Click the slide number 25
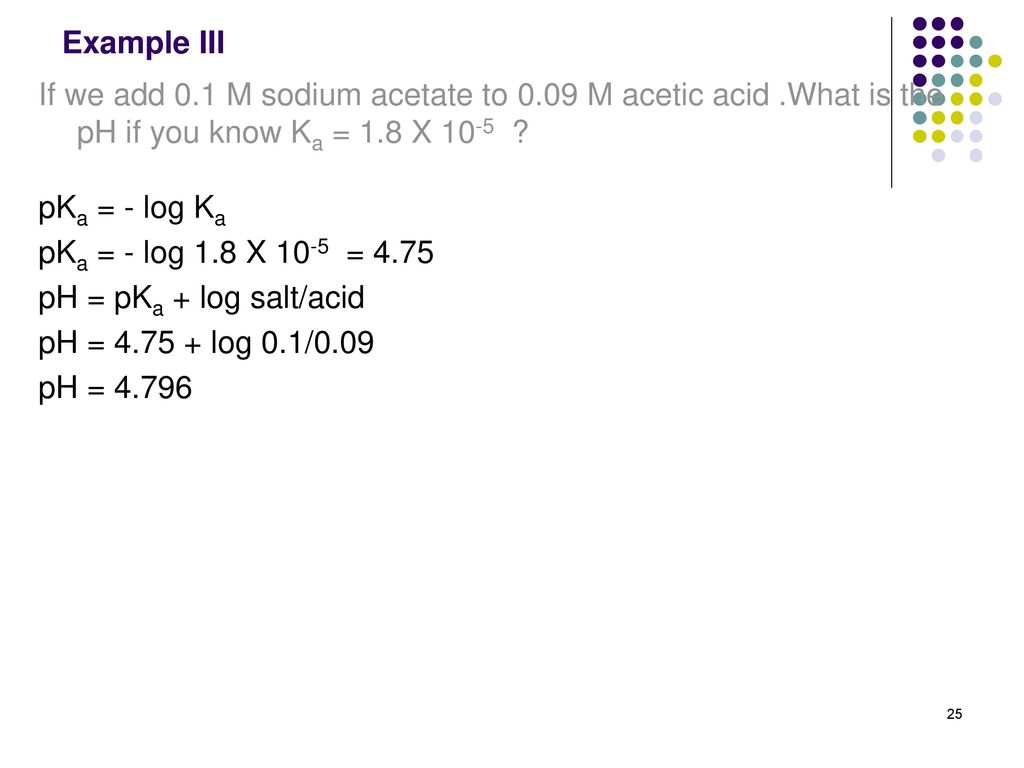The width and height of the screenshot is (1024, 768). [x=954, y=714]
